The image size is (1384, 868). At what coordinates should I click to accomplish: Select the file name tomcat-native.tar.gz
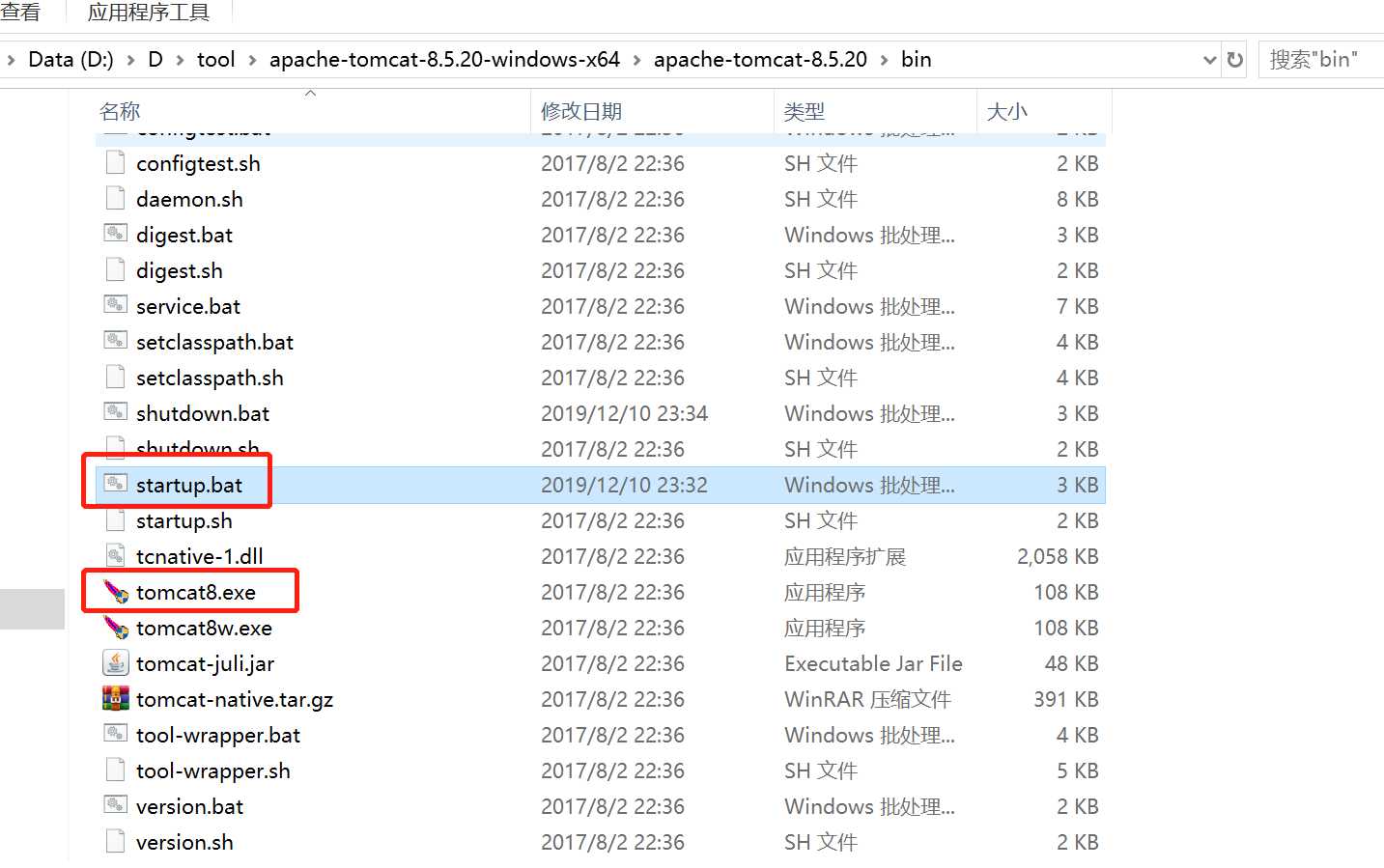235,699
